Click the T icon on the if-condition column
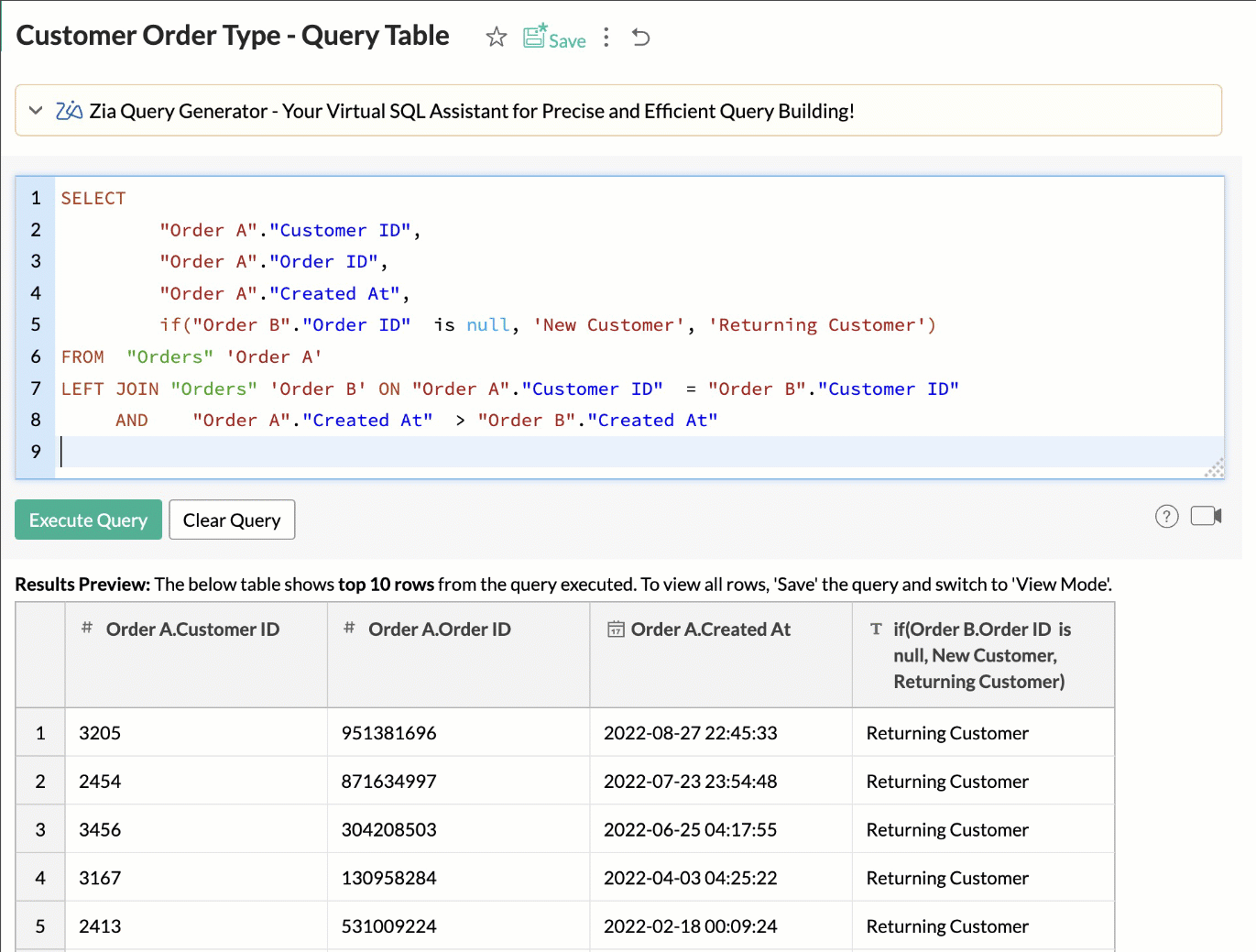1256x952 pixels. tap(877, 629)
